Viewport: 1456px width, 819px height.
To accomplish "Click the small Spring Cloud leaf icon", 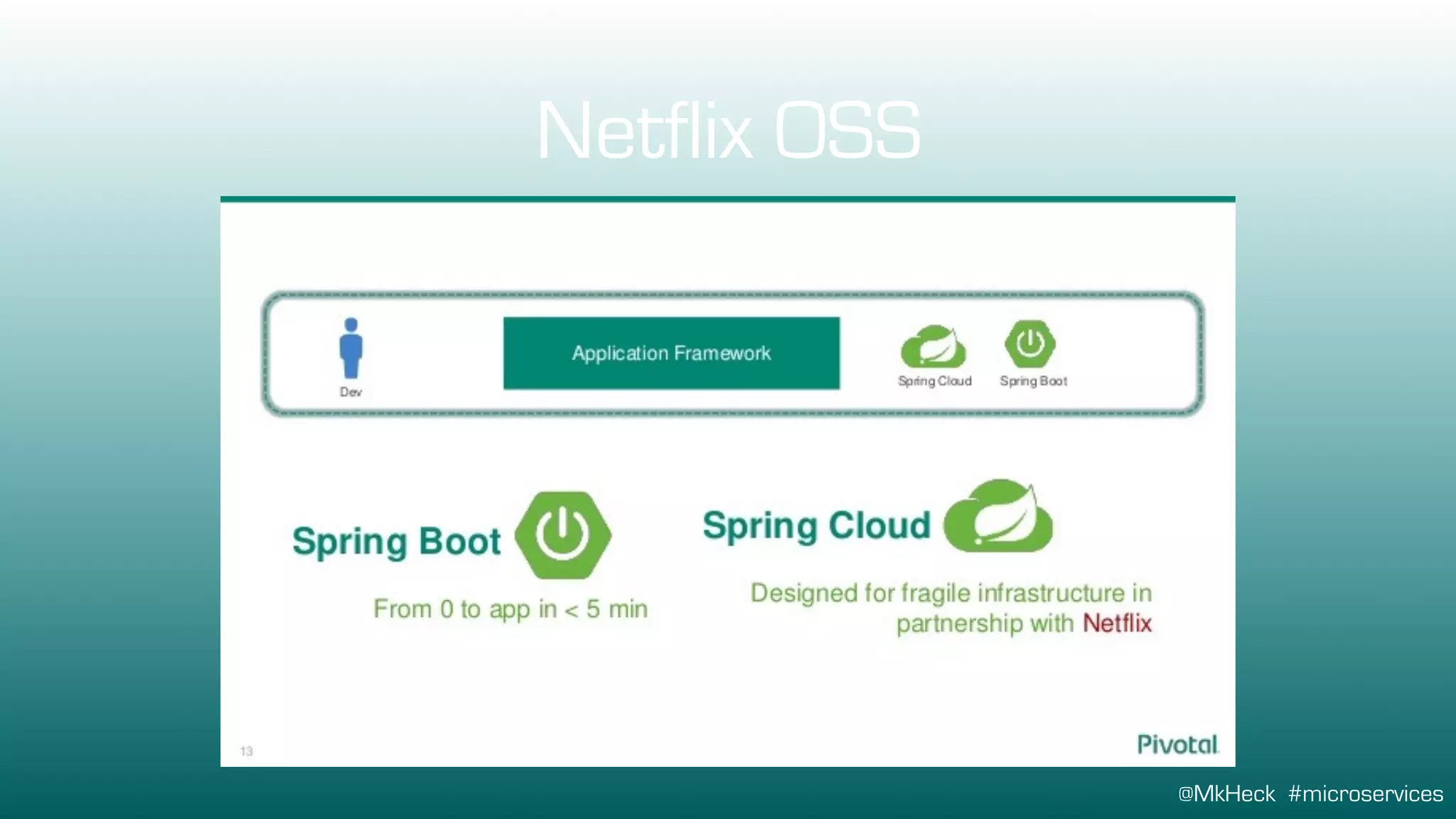I will coord(933,346).
